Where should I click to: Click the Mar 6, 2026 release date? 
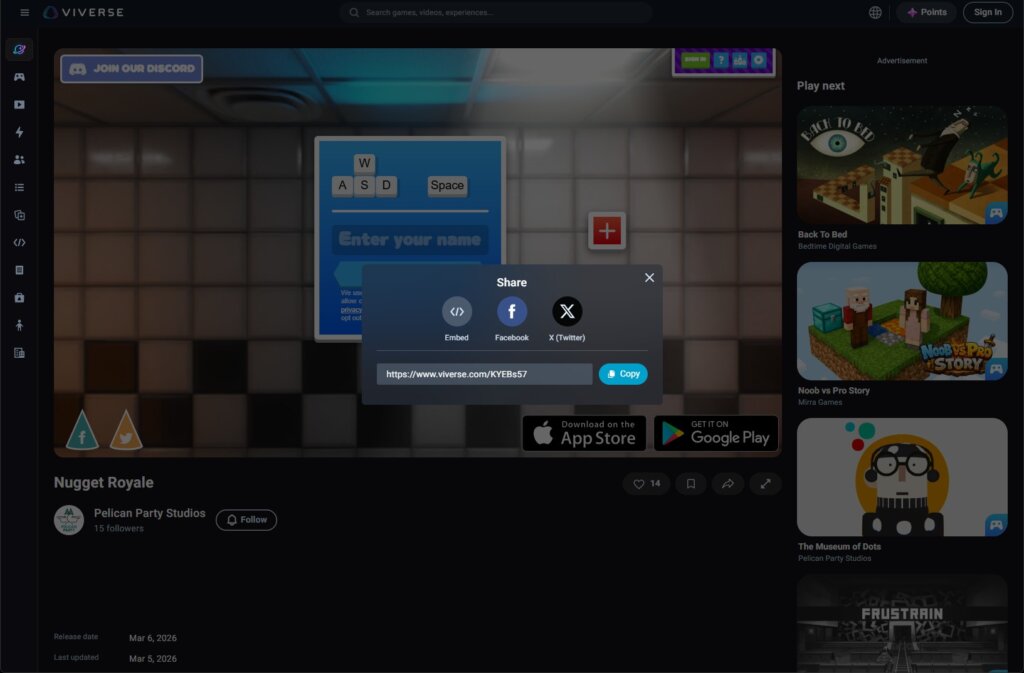click(153, 638)
